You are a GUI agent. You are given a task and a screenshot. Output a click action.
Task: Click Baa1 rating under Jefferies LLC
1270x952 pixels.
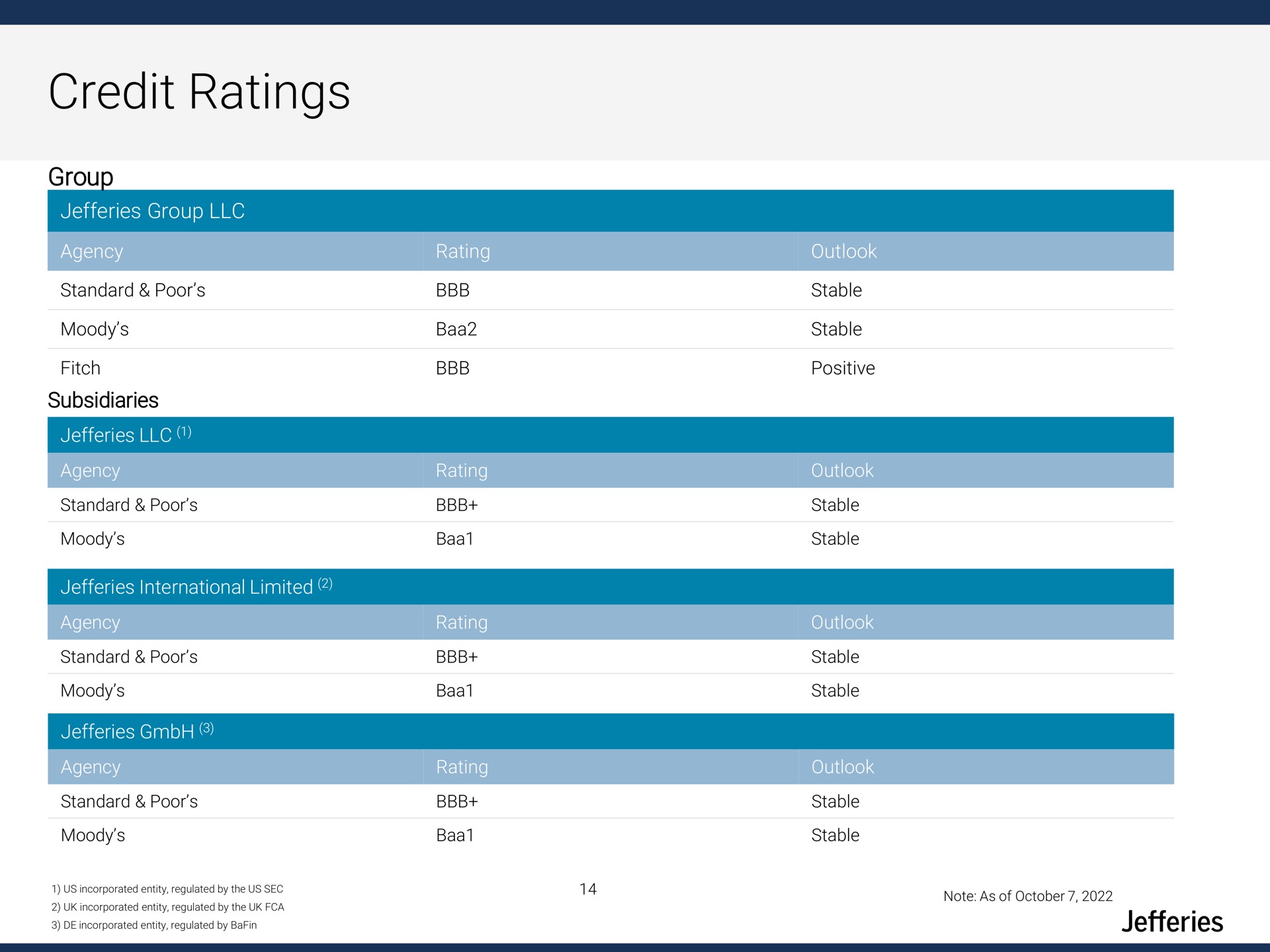pos(455,539)
